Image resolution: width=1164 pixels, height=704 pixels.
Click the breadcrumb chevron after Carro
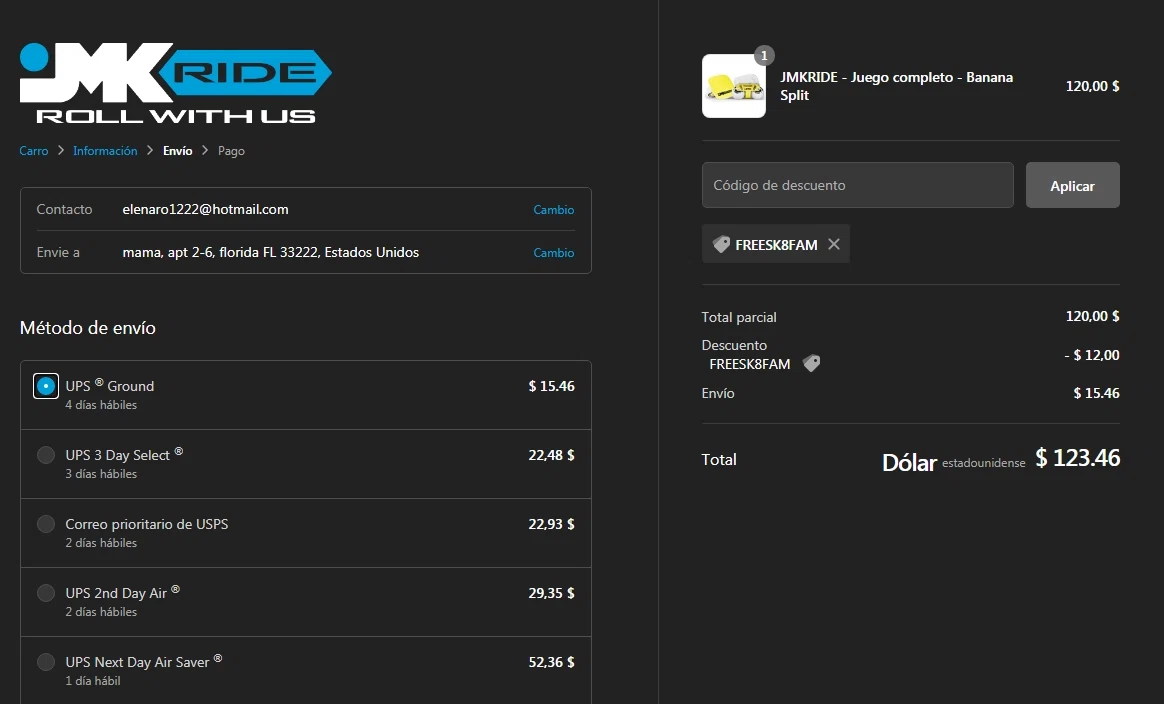[61, 150]
